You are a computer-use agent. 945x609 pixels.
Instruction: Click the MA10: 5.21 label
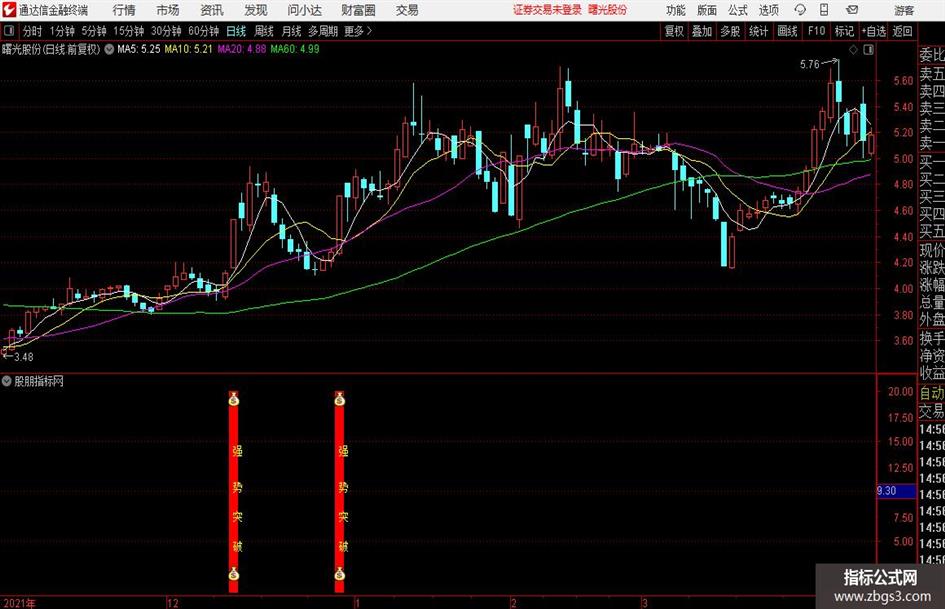click(189, 49)
